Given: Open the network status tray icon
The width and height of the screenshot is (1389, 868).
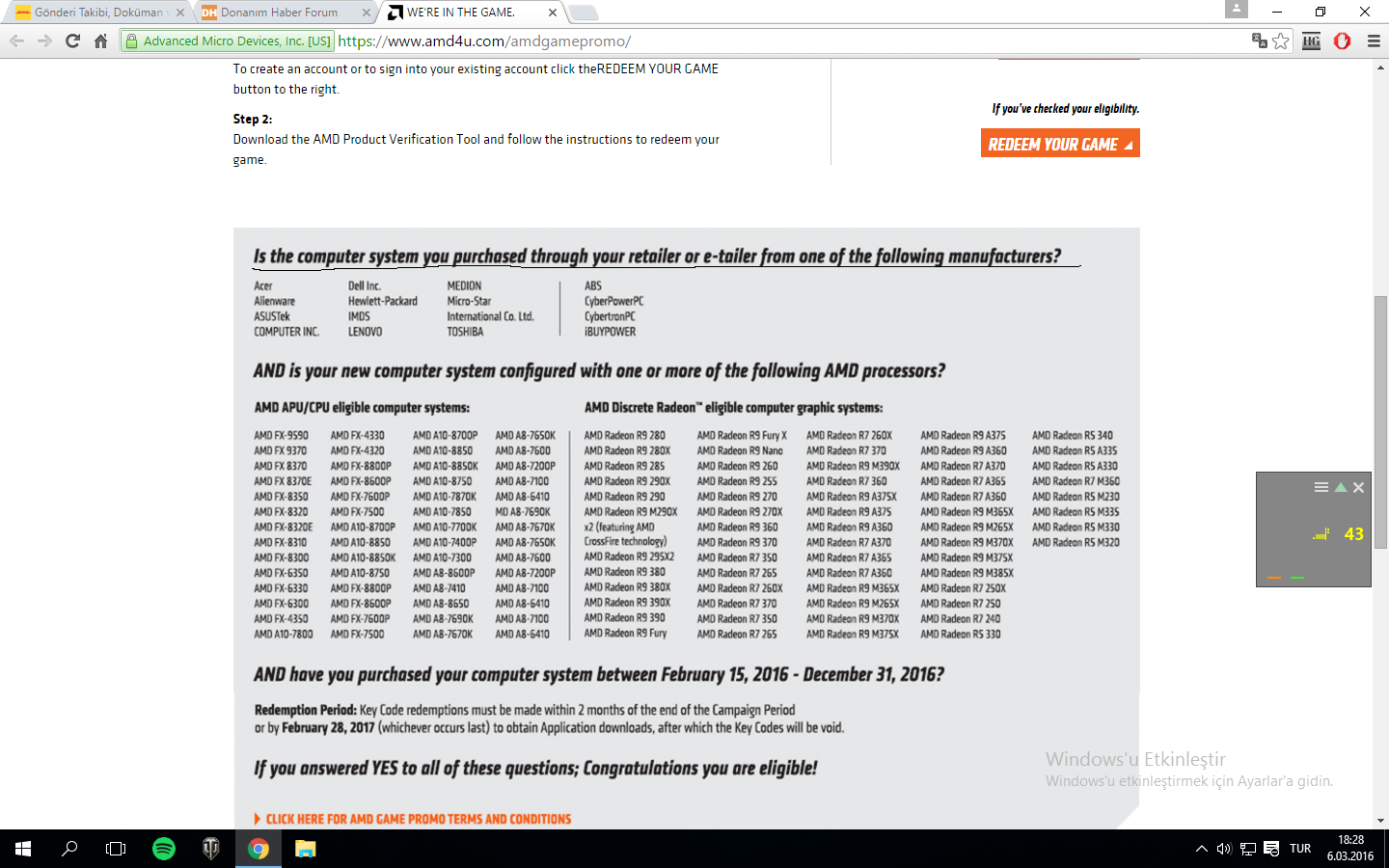Looking at the screenshot, I should (x=1247, y=849).
